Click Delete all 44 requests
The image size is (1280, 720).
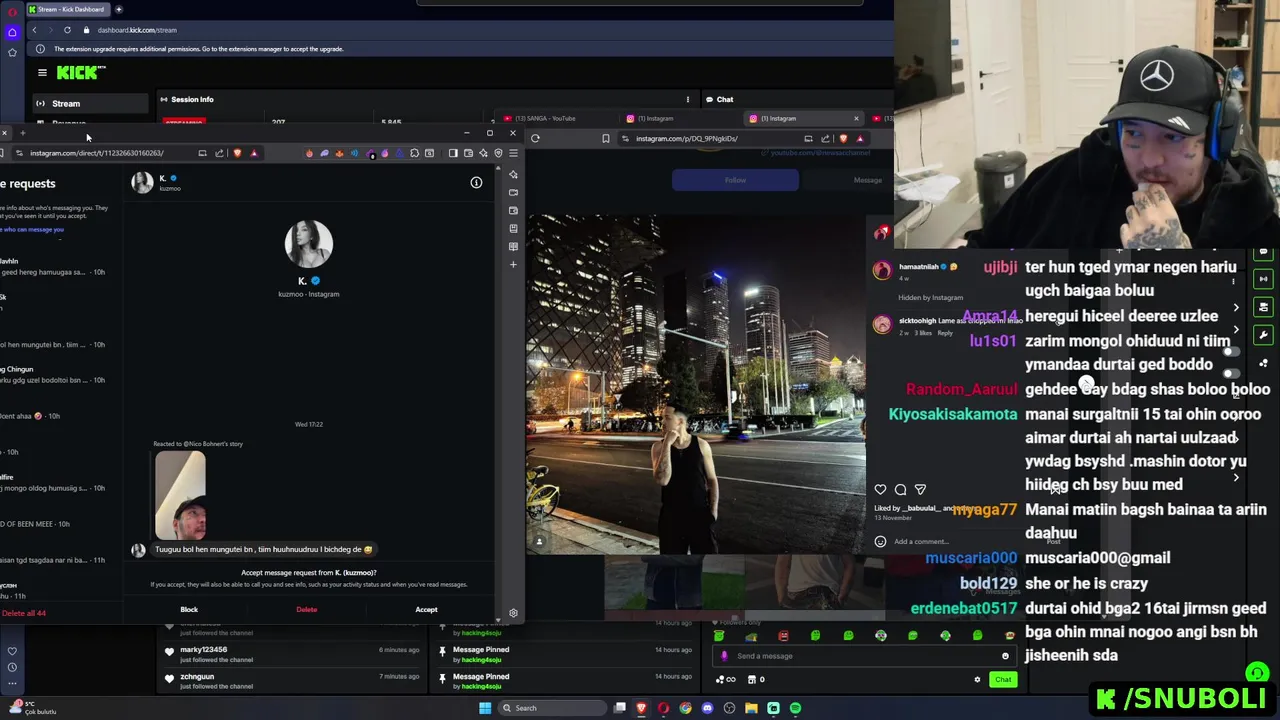(x=23, y=613)
